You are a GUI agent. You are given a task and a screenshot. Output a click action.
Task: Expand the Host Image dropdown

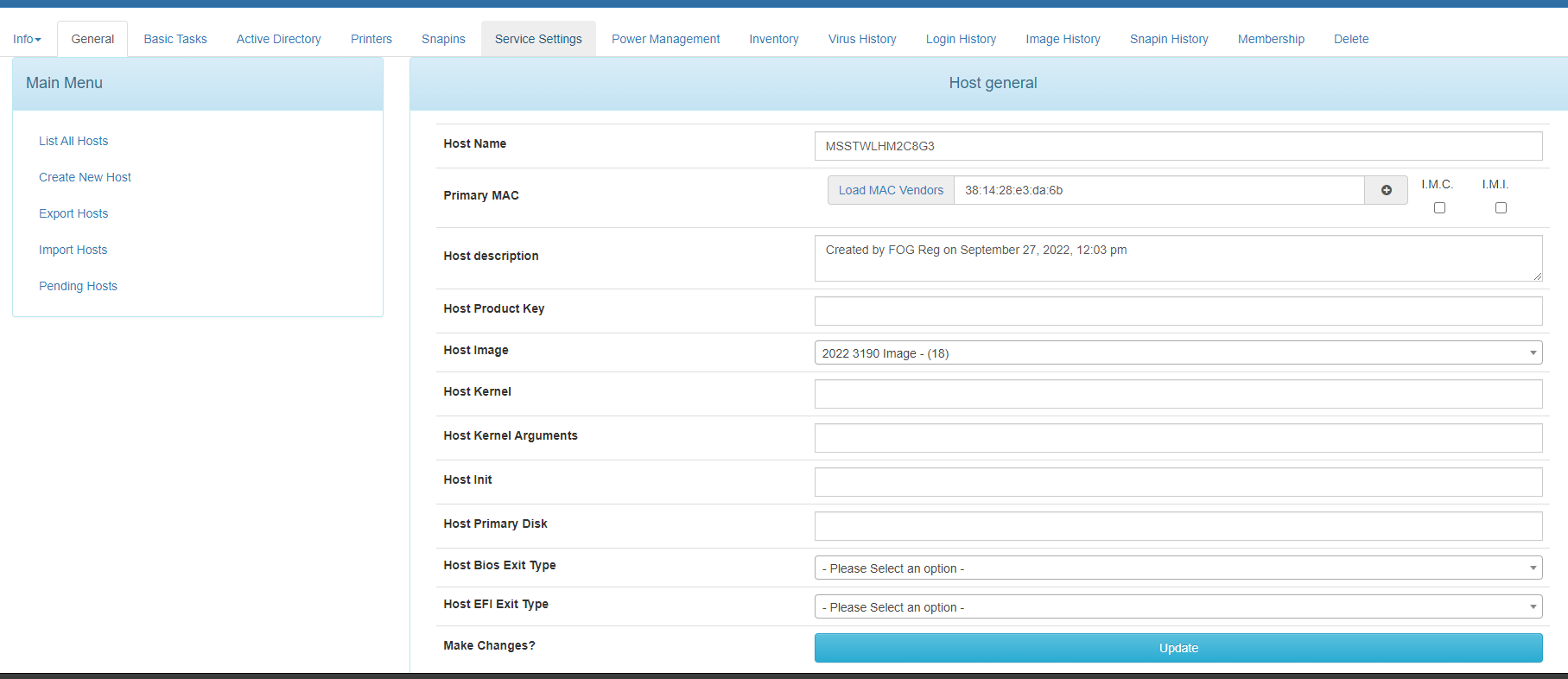coord(1178,352)
